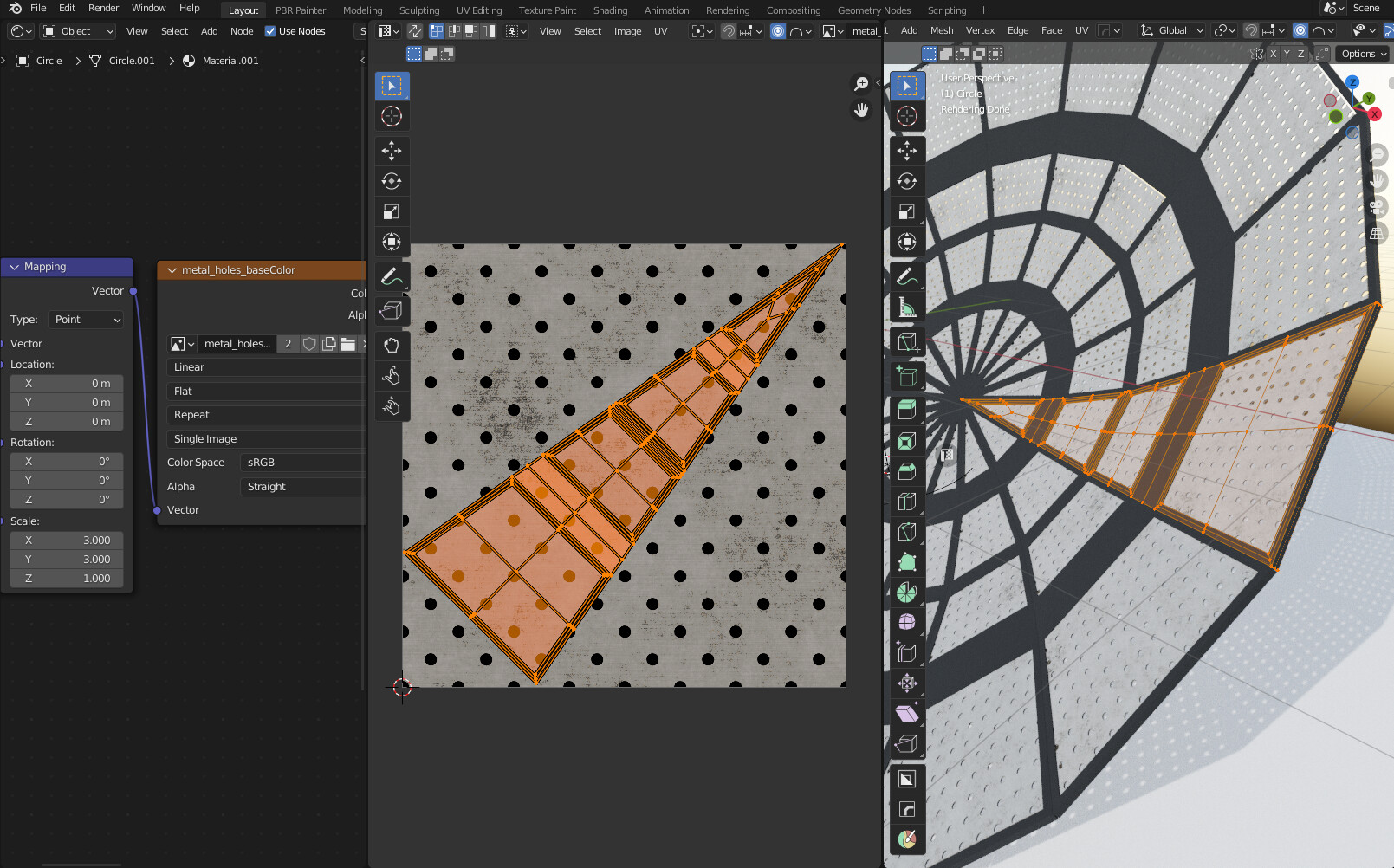This screenshot has width=1394, height=868.
Task: Toggle X axis mesh symmetry
Action: [1273, 54]
